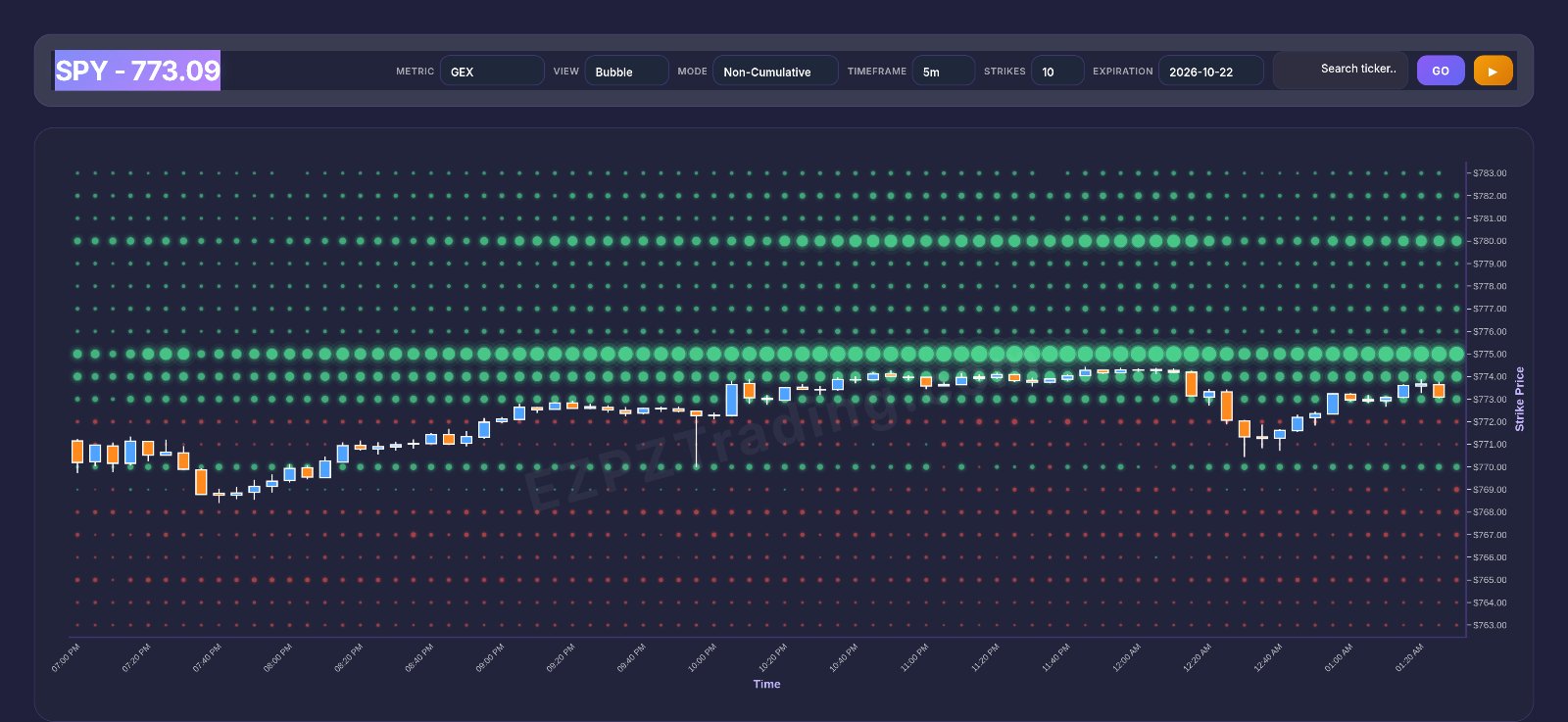This screenshot has width=1568, height=722.
Task: Expand the Expiration dropdown 2026-10-22
Action: (x=1210, y=71)
